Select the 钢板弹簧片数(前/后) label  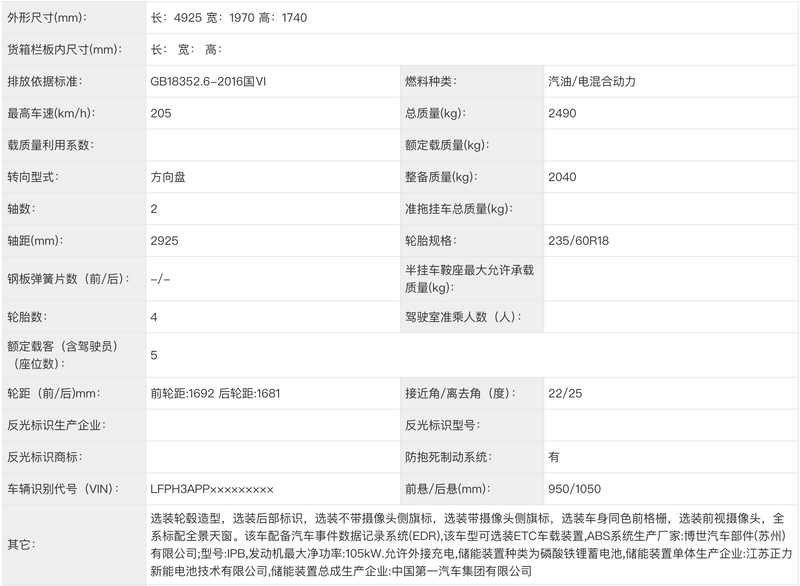(68, 279)
